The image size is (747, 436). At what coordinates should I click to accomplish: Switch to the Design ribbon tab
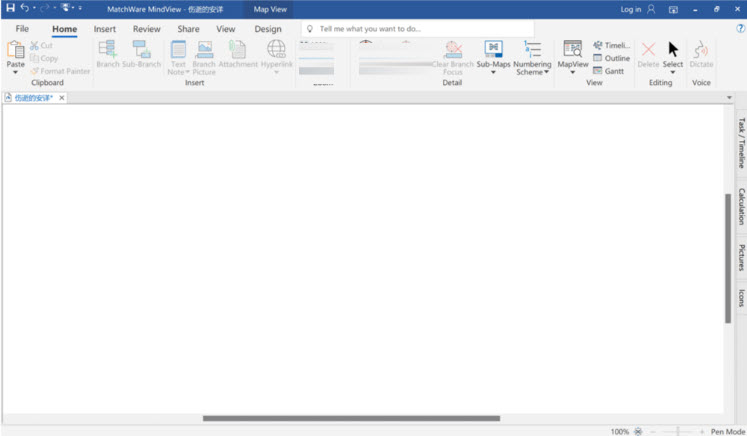tap(268, 29)
